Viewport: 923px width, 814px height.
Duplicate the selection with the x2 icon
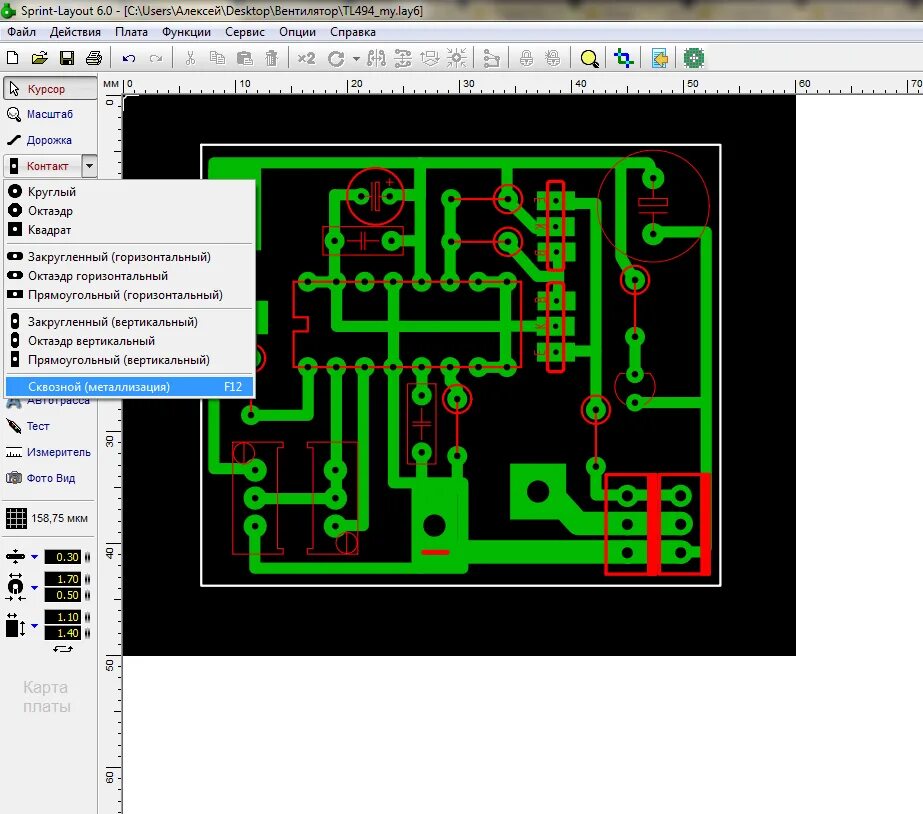pyautogui.click(x=306, y=58)
